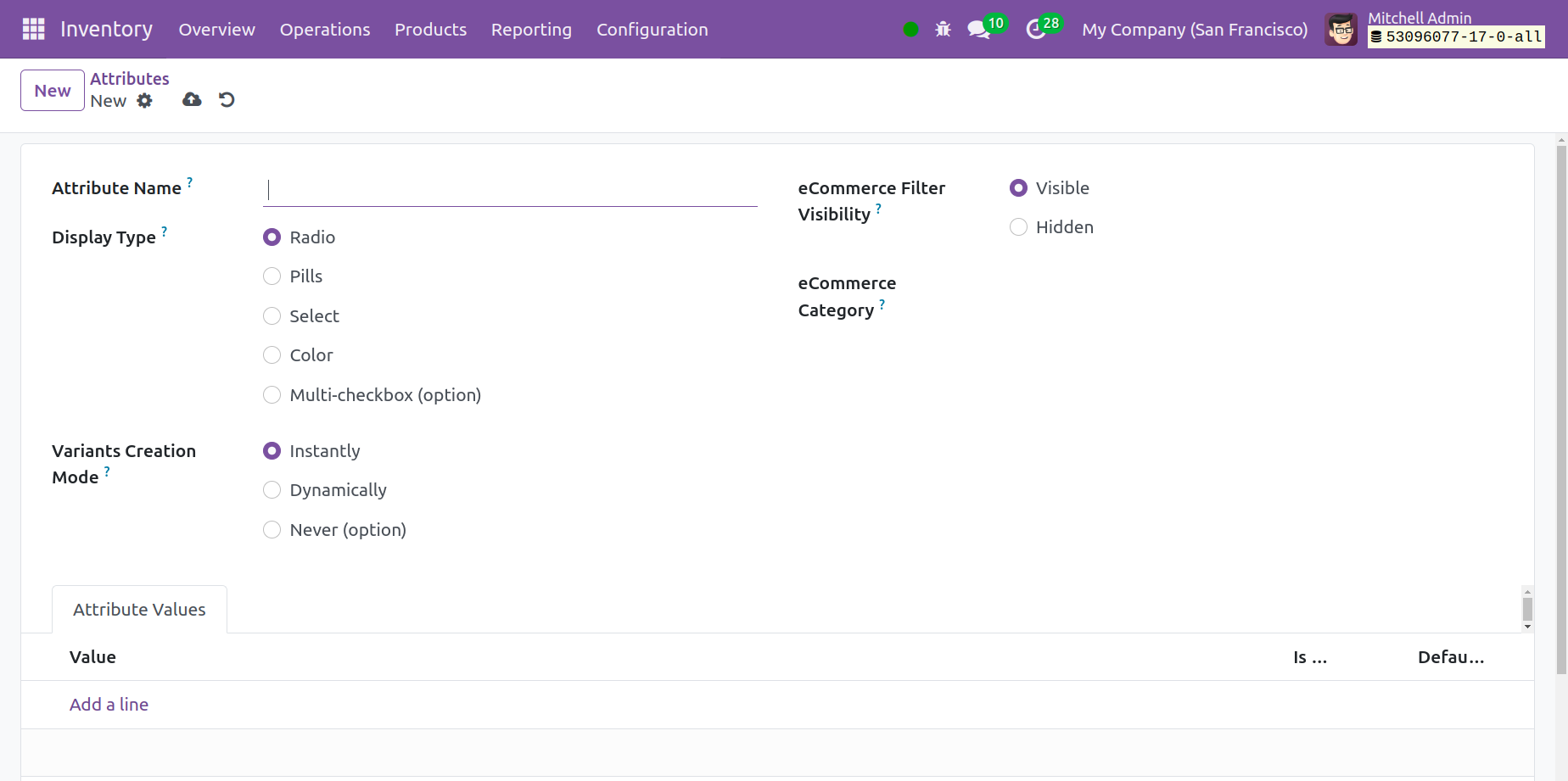This screenshot has height=781, width=1568.
Task: Select the Pills display type
Action: (272, 276)
